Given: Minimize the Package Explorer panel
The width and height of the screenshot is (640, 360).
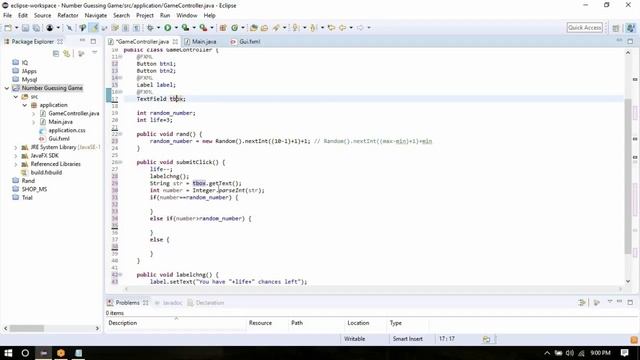Looking at the screenshot, I should click(x=82, y=41).
